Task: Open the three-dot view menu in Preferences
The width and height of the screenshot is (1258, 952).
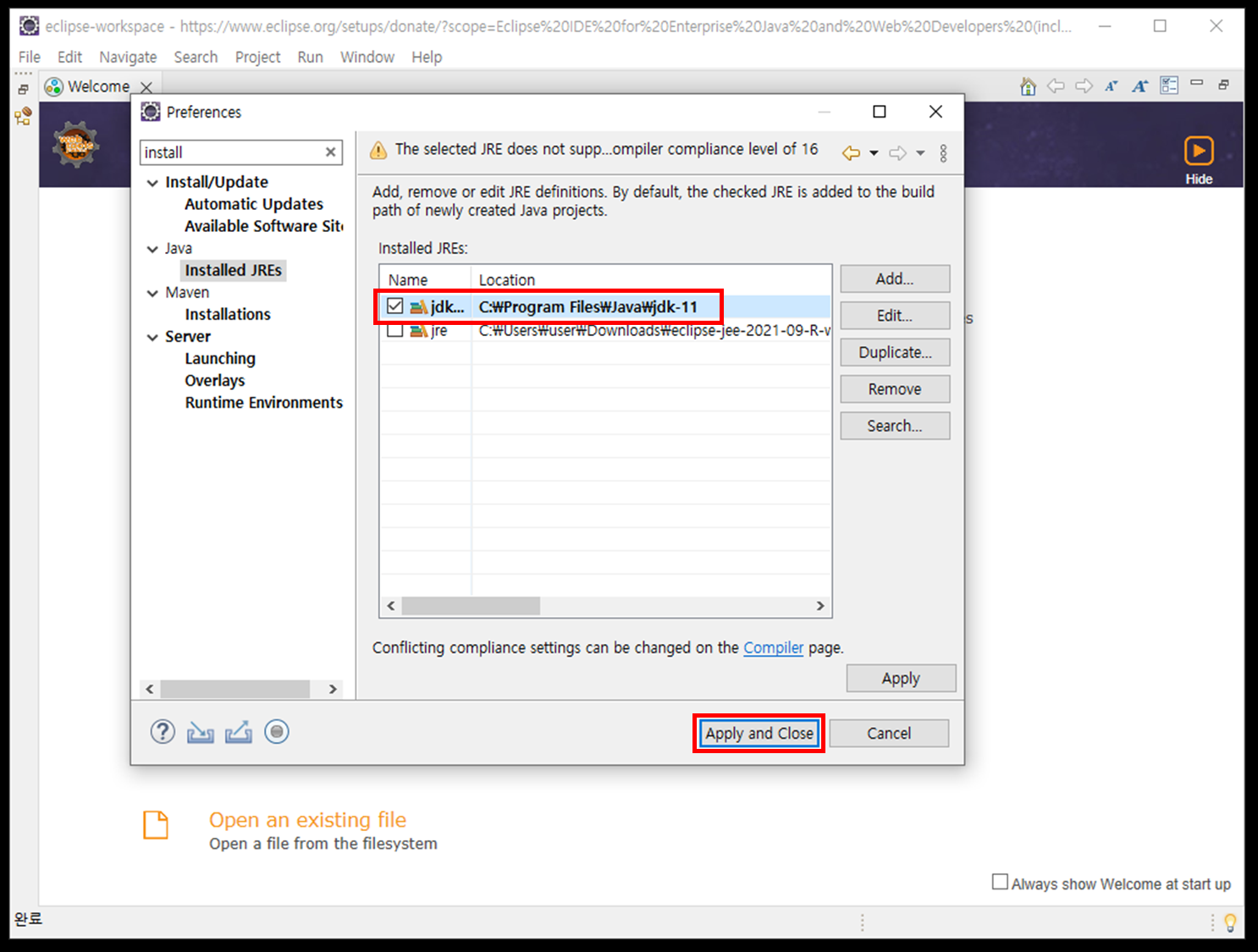Action: point(943,153)
